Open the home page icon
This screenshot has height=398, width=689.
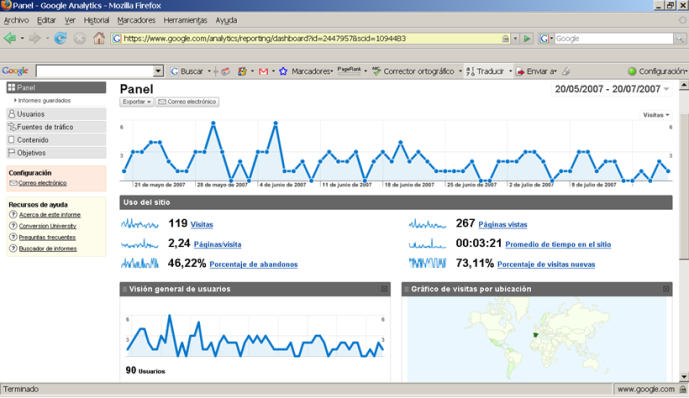(99, 38)
